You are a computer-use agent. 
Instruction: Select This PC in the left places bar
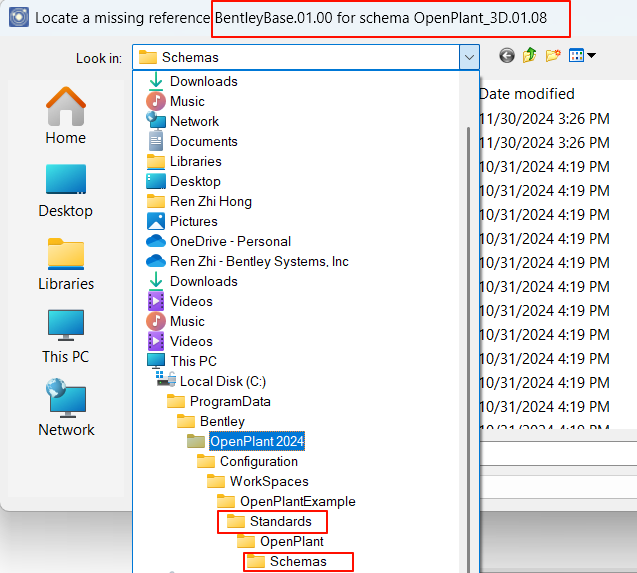point(66,336)
